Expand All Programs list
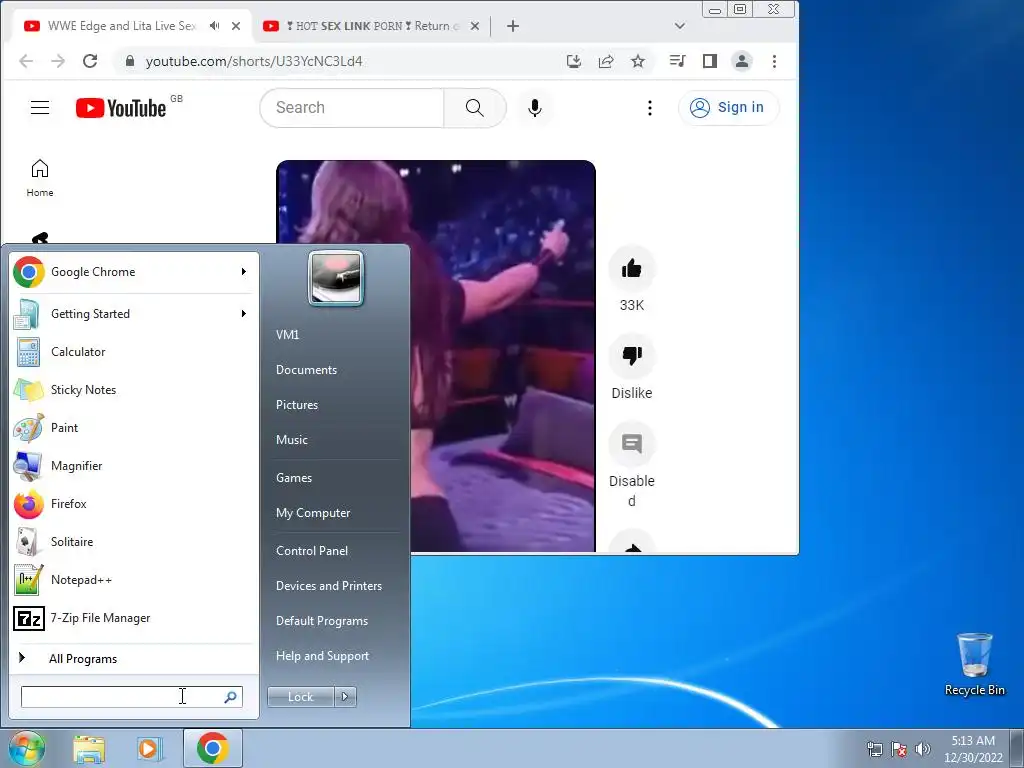This screenshot has width=1024, height=768. [135, 659]
